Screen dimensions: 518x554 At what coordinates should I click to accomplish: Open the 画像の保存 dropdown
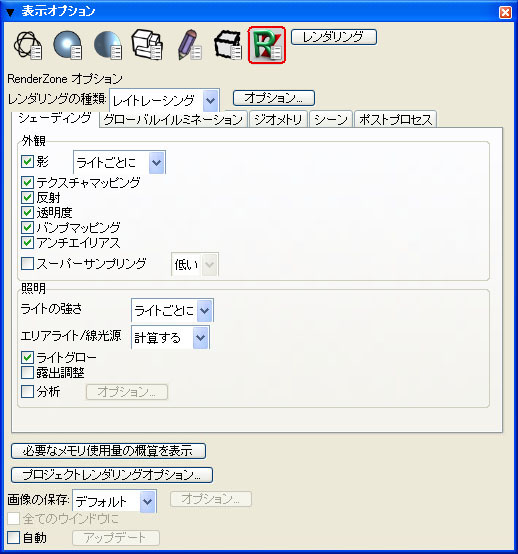(x=114, y=501)
